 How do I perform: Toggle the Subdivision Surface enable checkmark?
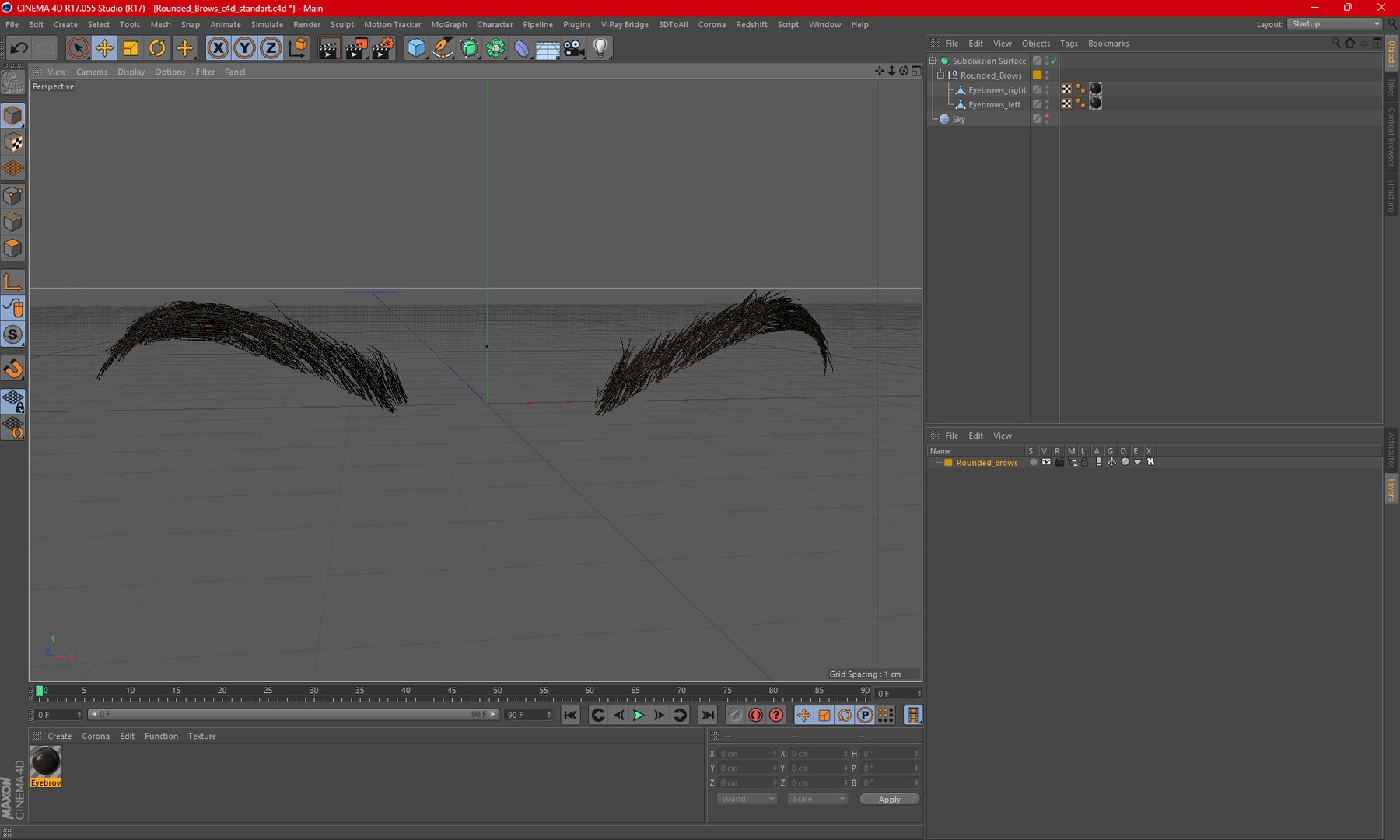click(1054, 61)
